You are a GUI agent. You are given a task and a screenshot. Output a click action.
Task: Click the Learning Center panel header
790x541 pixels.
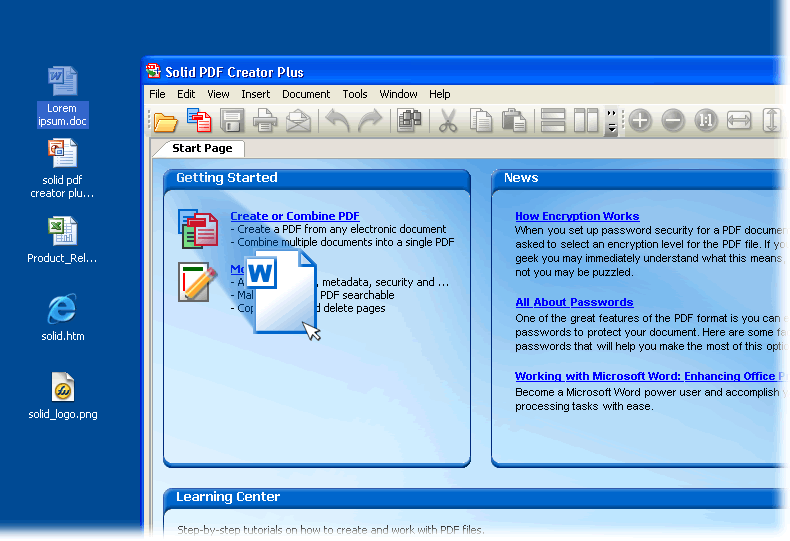(x=476, y=497)
